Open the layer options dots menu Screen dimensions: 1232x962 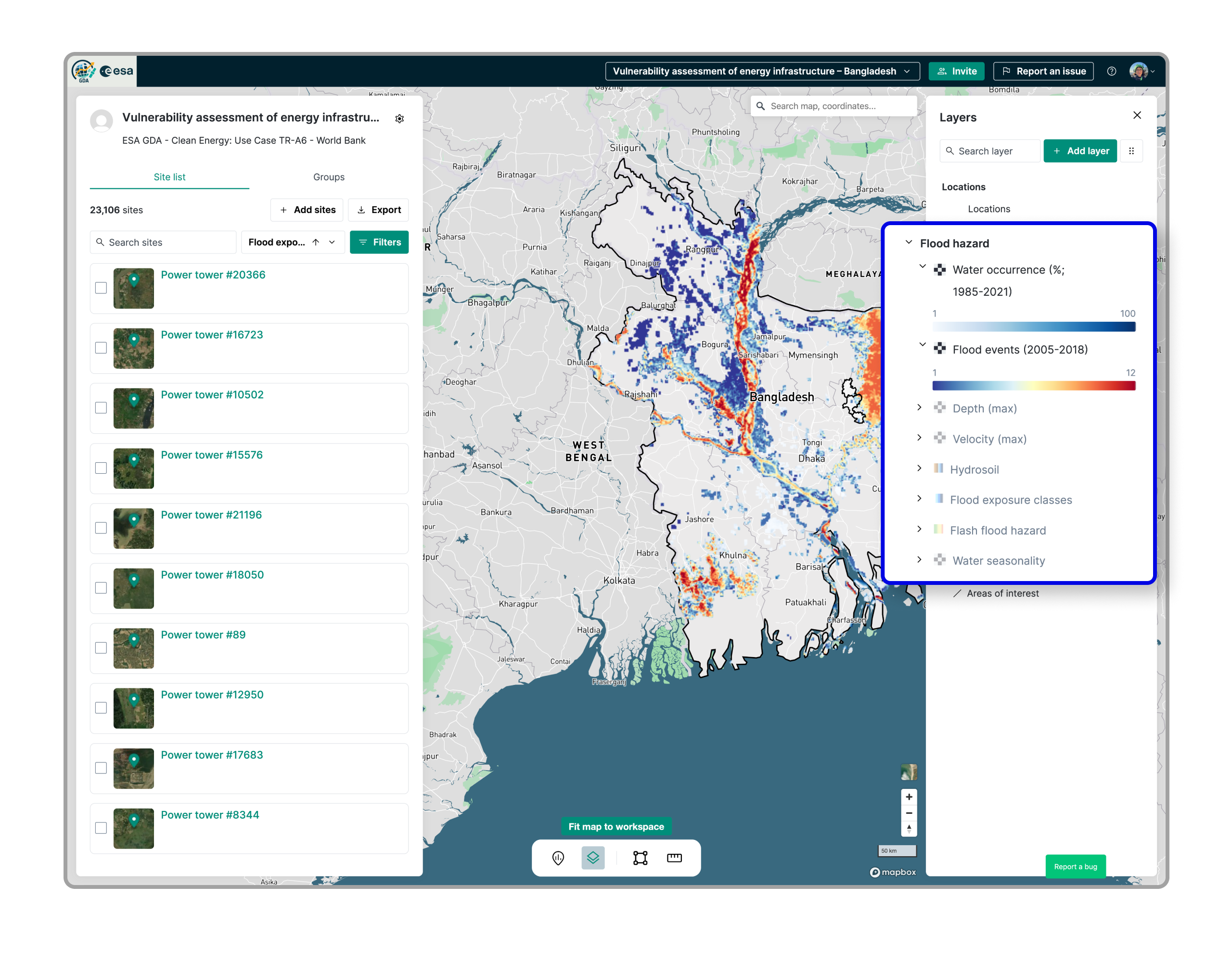pyautogui.click(x=1131, y=151)
